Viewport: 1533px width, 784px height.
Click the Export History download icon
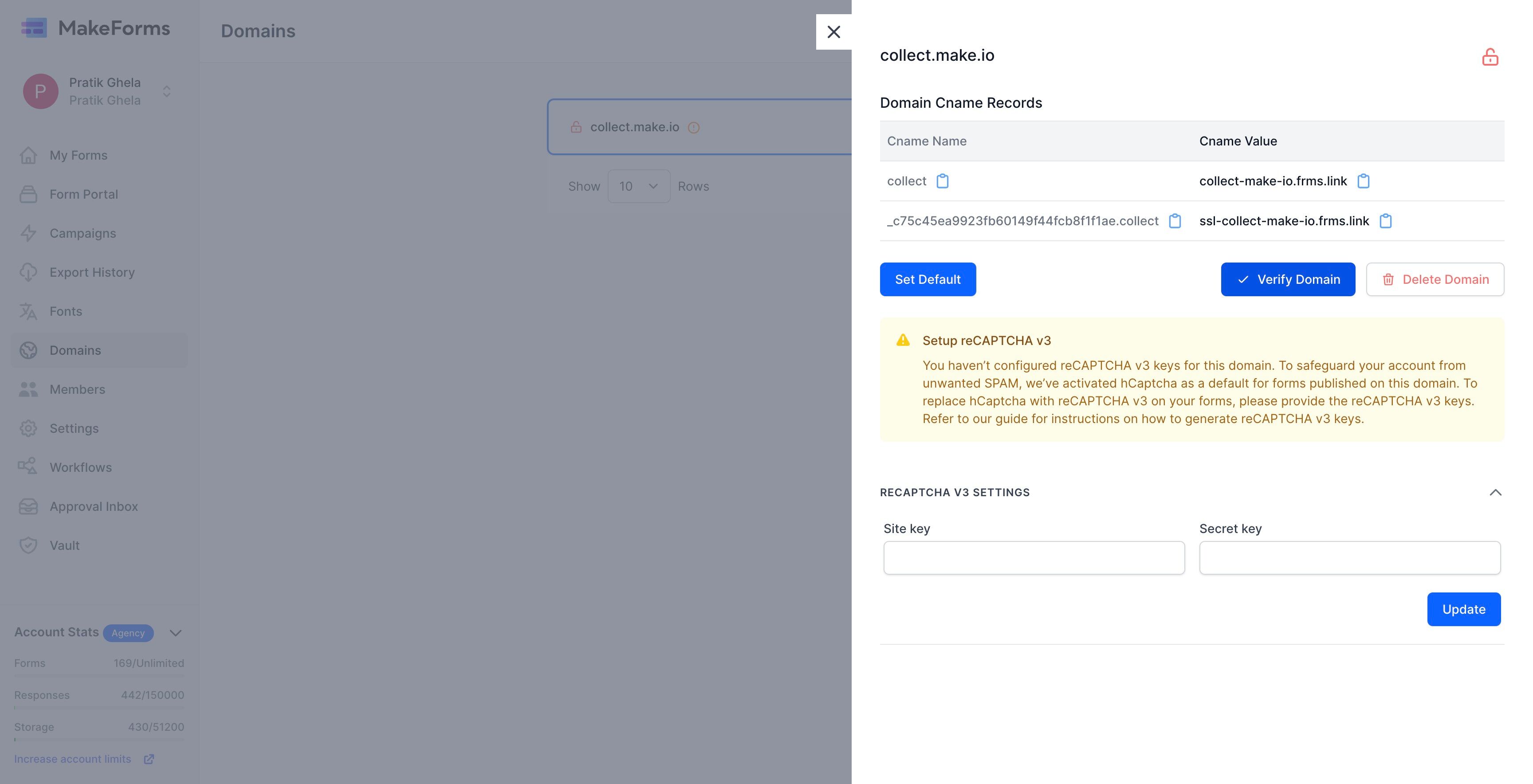(28, 272)
